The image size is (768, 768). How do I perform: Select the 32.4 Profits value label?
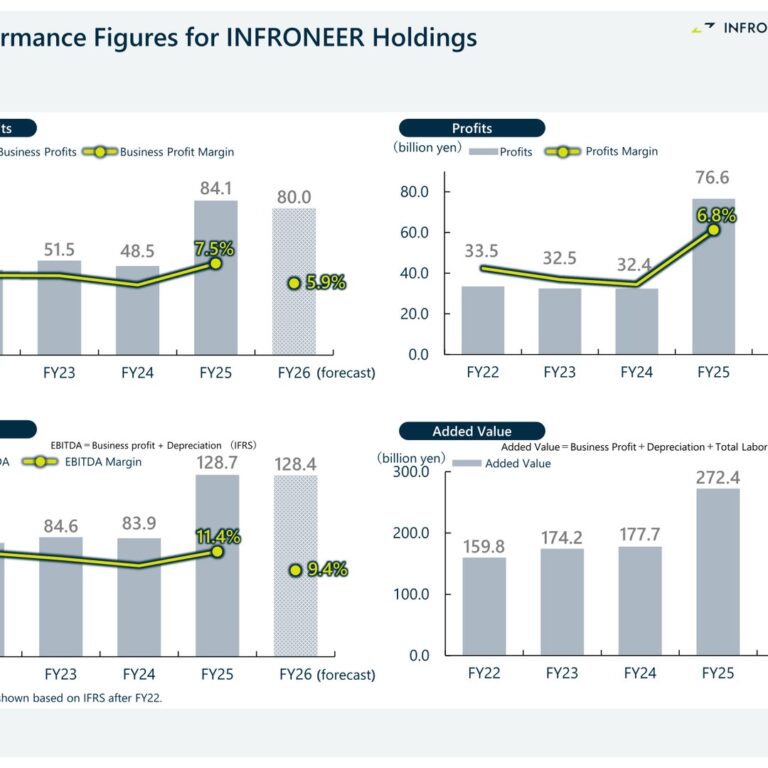pos(634,265)
